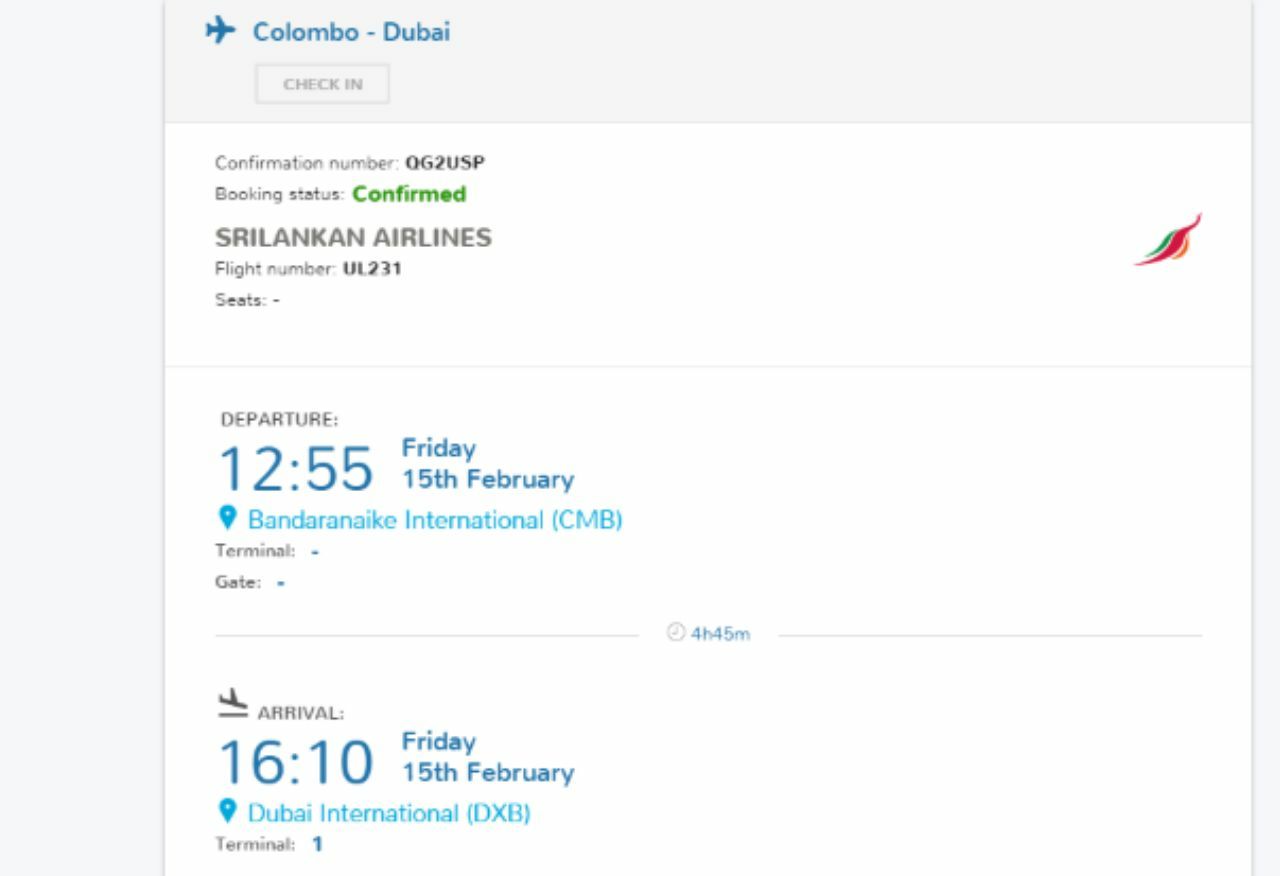
Task: Click the Confirmed booking status text
Action: pyautogui.click(x=409, y=194)
